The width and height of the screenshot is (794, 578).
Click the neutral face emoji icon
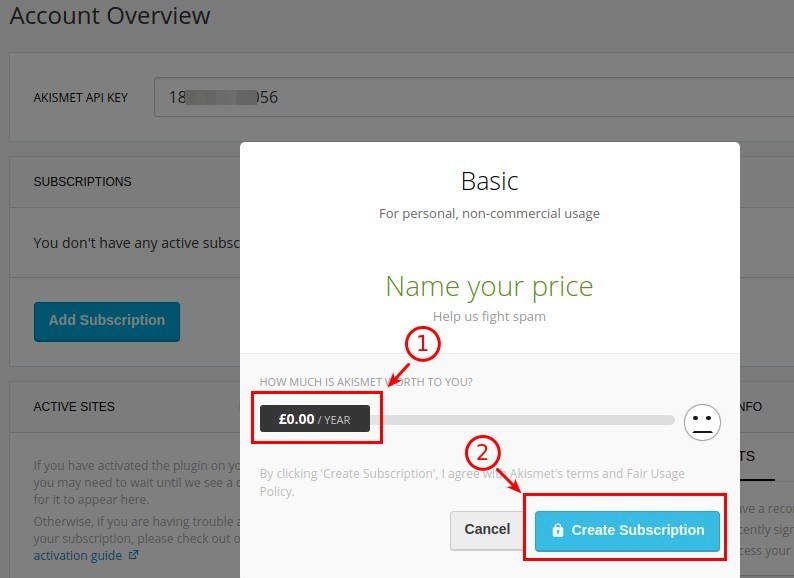click(702, 421)
